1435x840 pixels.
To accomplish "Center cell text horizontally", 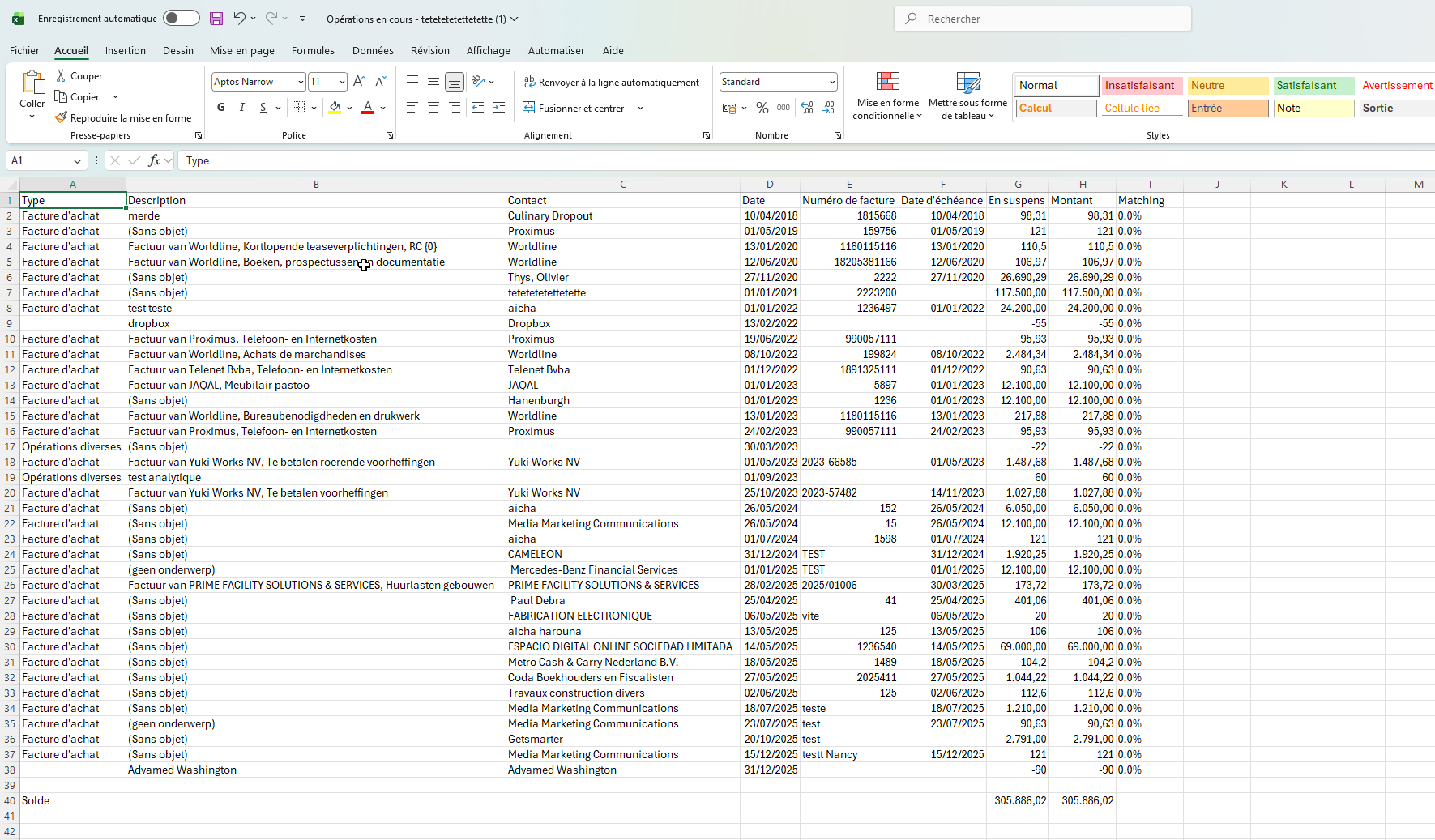I will pyautogui.click(x=433, y=108).
